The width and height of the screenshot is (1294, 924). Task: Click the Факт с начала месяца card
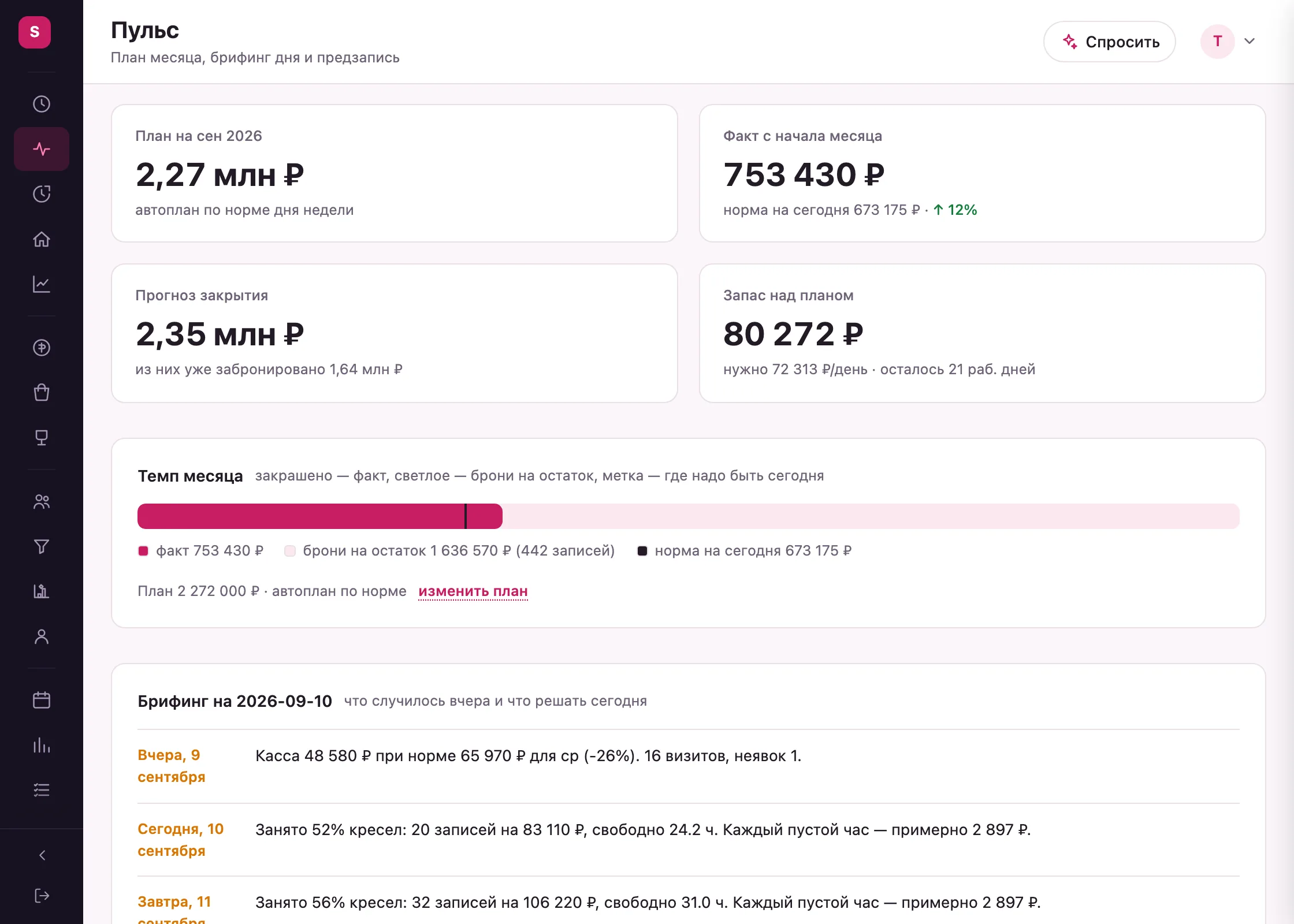(x=982, y=173)
